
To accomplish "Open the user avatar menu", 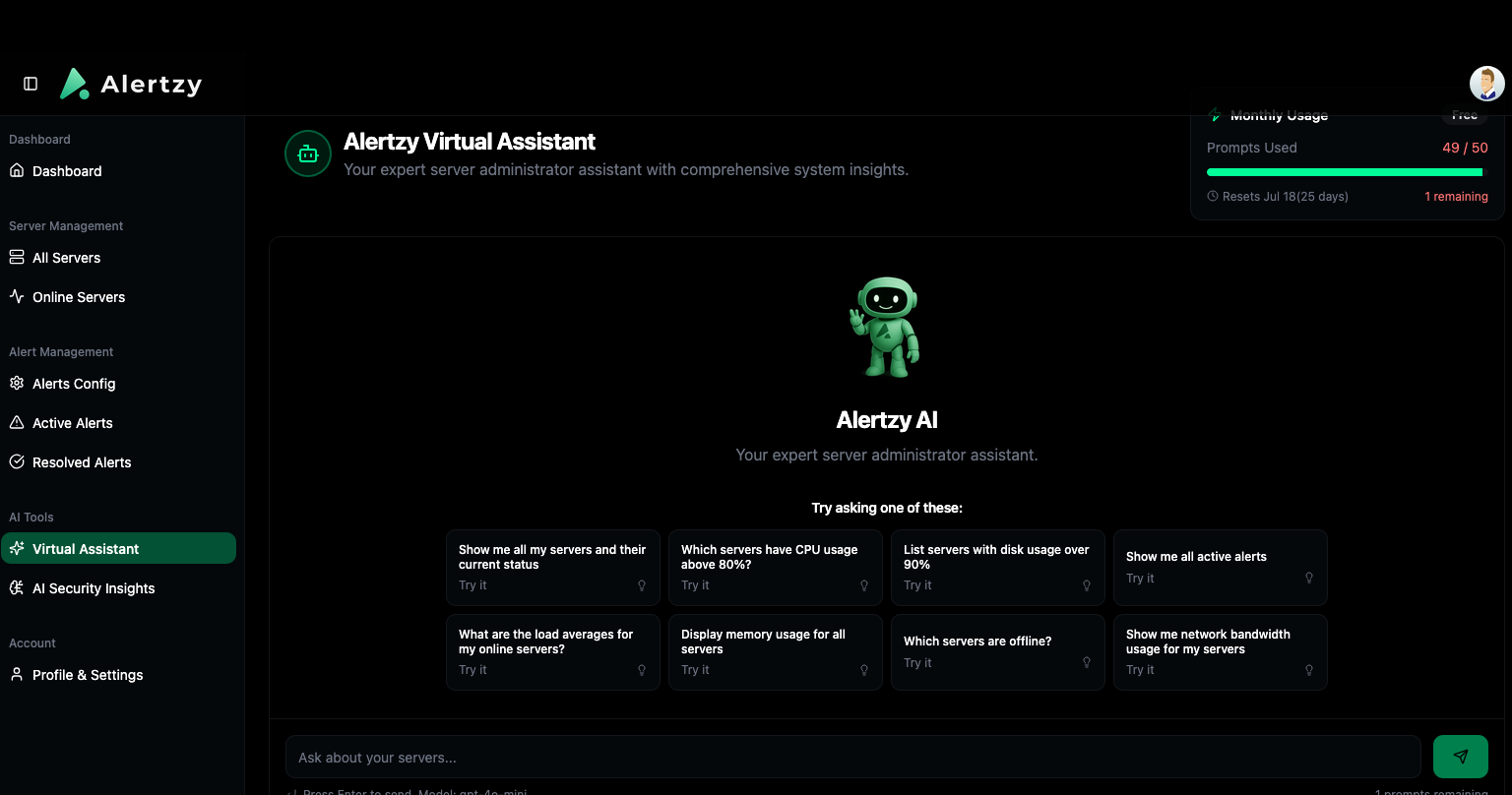I will click(x=1486, y=84).
